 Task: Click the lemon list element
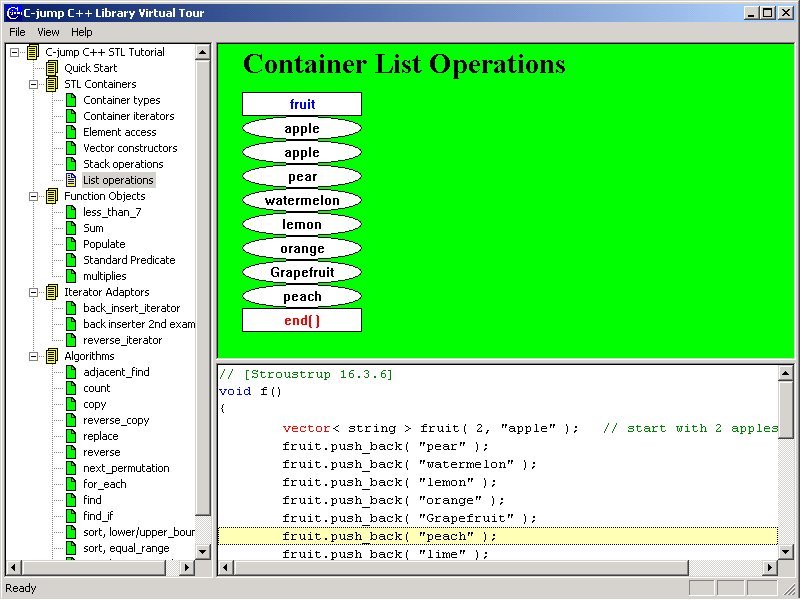coord(302,224)
